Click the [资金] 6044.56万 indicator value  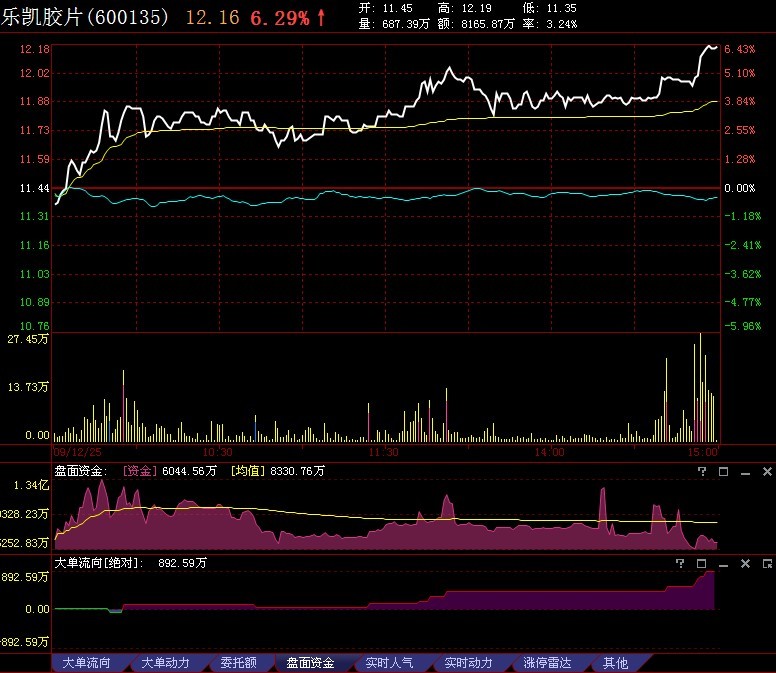170,471
